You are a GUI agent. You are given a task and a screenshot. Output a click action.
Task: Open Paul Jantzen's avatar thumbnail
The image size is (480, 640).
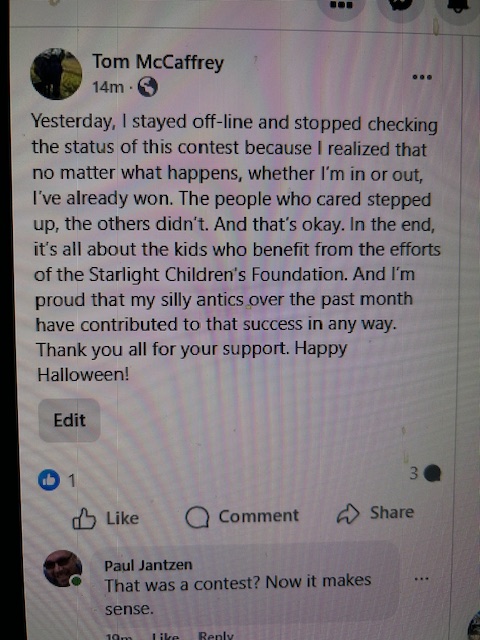tap(62, 569)
